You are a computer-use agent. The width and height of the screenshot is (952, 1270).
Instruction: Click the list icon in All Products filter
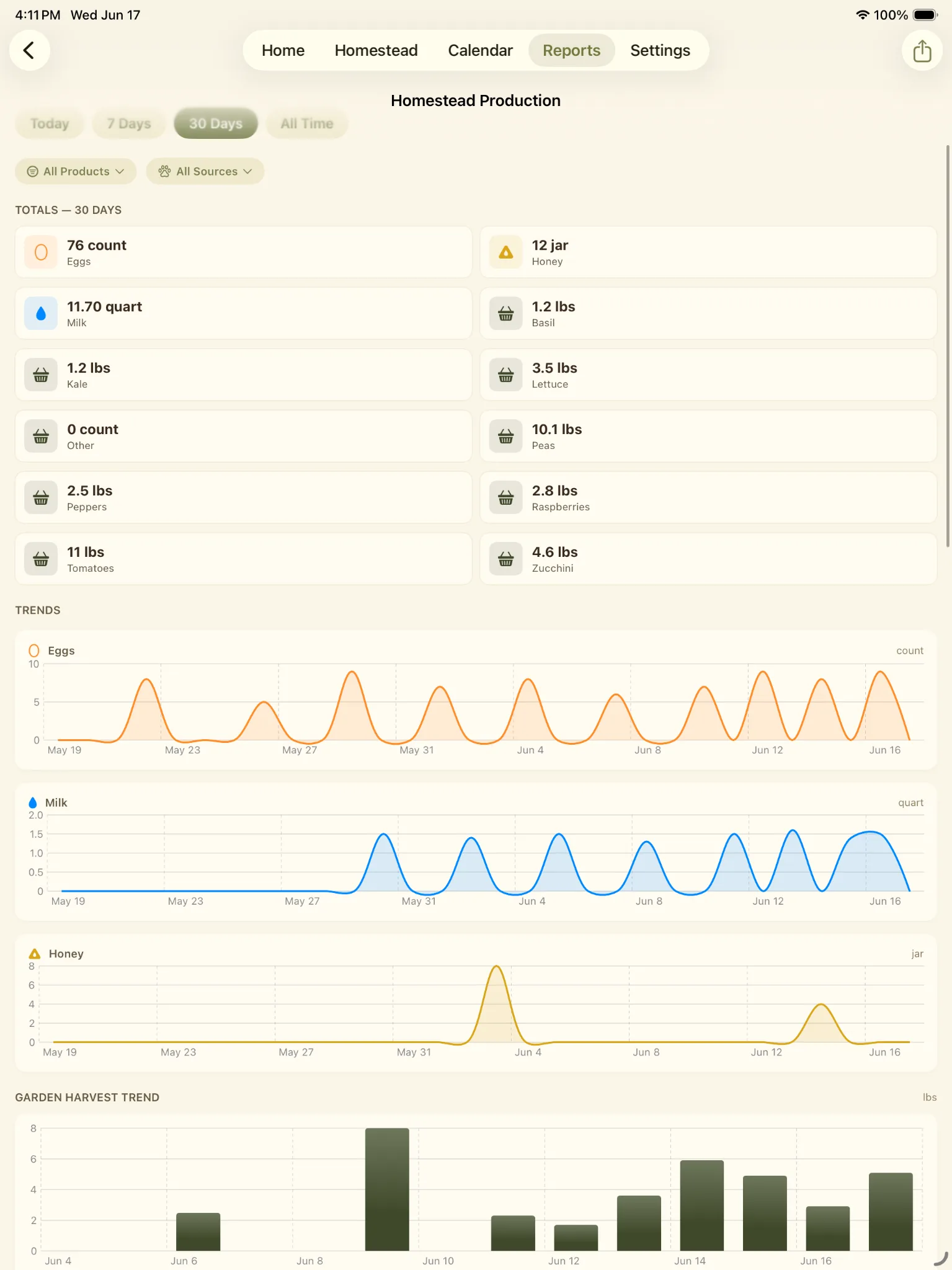[x=33, y=171]
